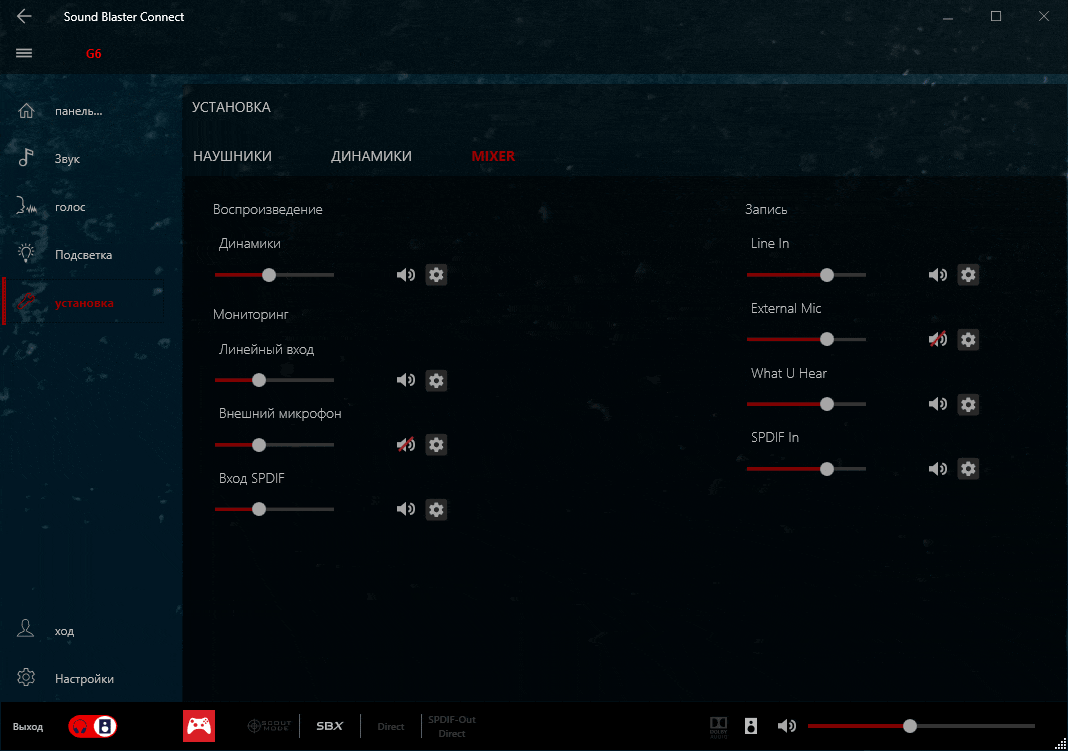The height and width of the screenshot is (751, 1068).
Task: Click the SBX button in bottom bar
Action: (329, 726)
